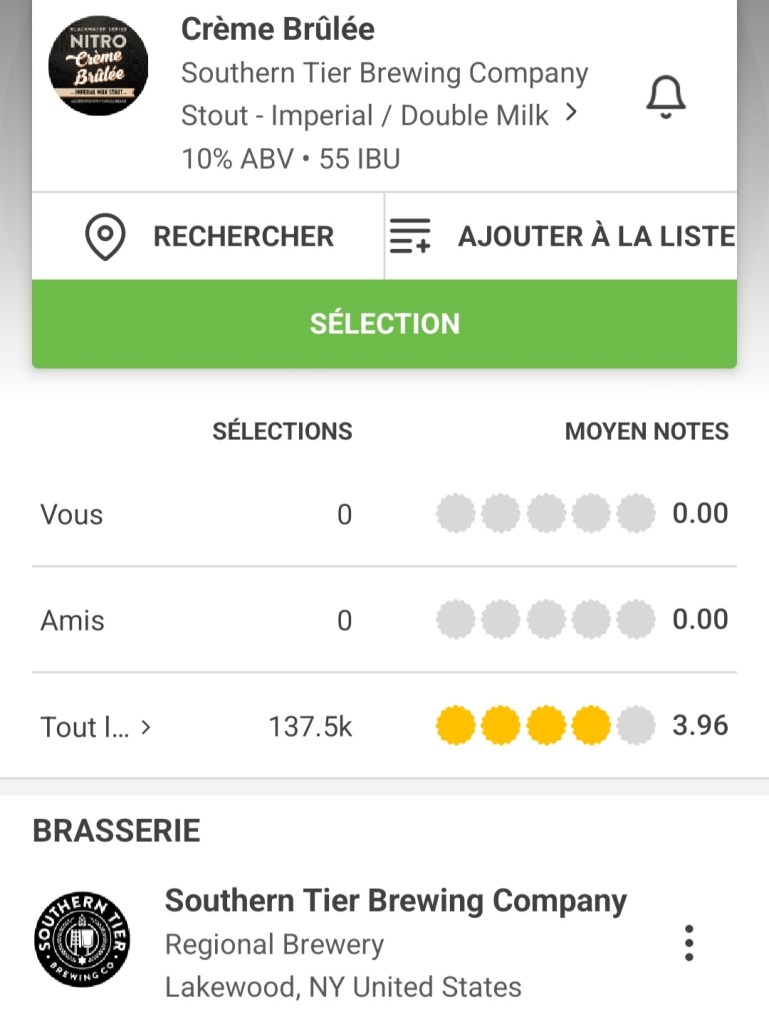Tap the Crème Brûlée beer title
The width and height of the screenshot is (769, 1024).
pyautogui.click(x=278, y=30)
